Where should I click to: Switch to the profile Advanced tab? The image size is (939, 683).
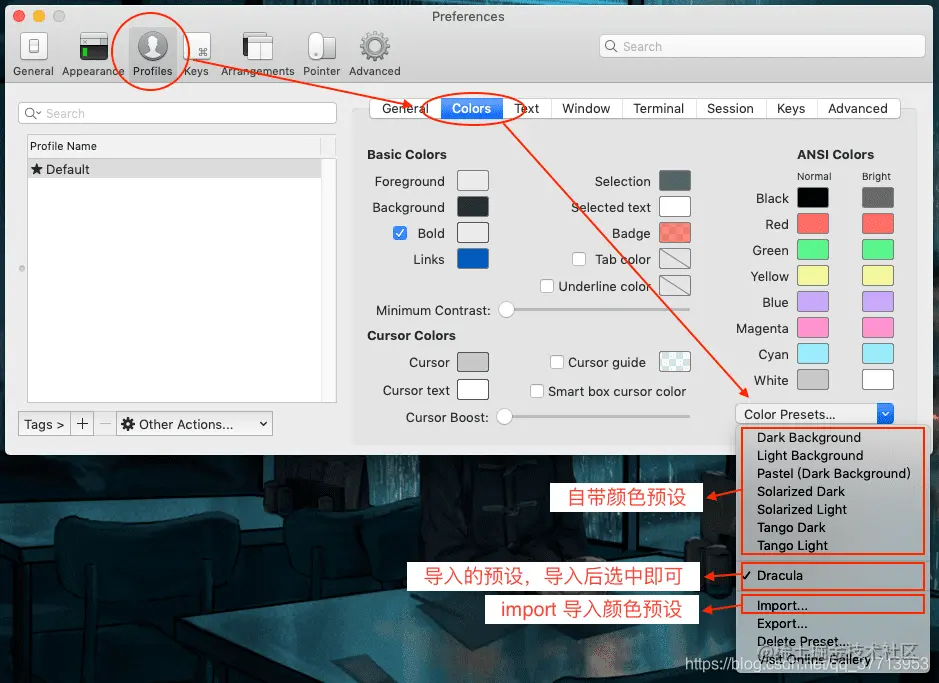click(858, 108)
